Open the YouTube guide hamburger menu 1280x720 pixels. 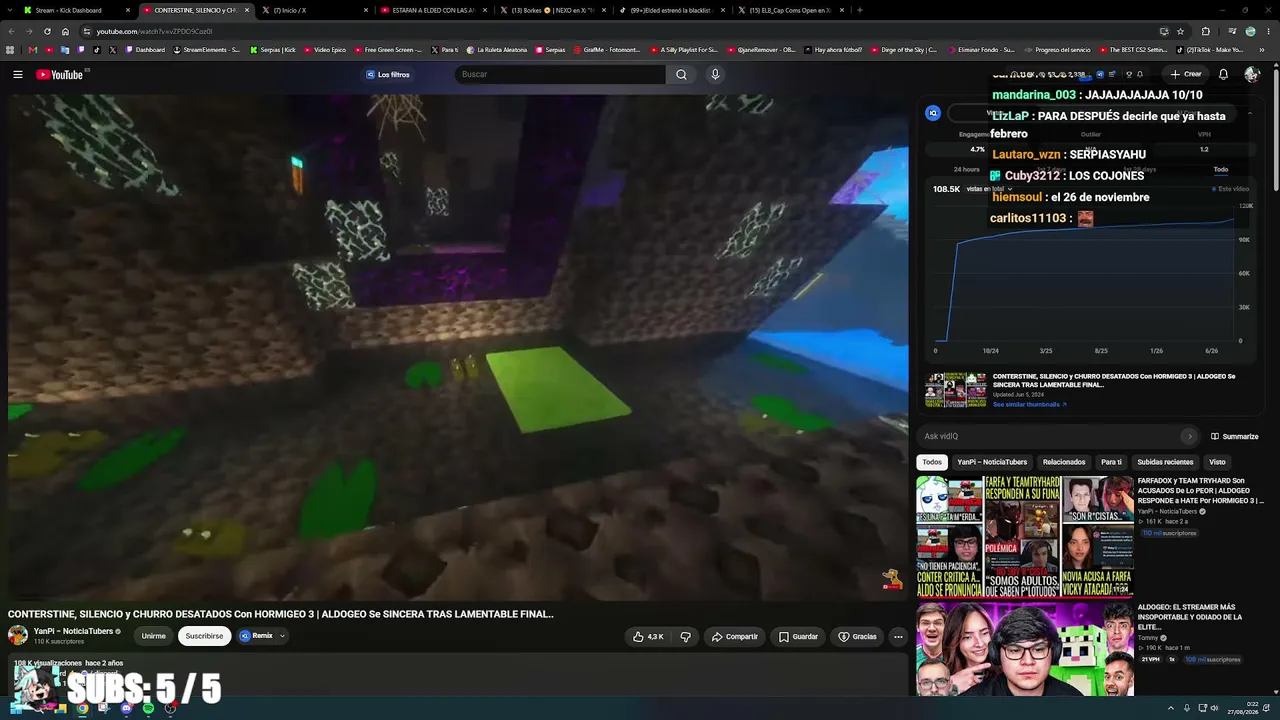click(18, 74)
